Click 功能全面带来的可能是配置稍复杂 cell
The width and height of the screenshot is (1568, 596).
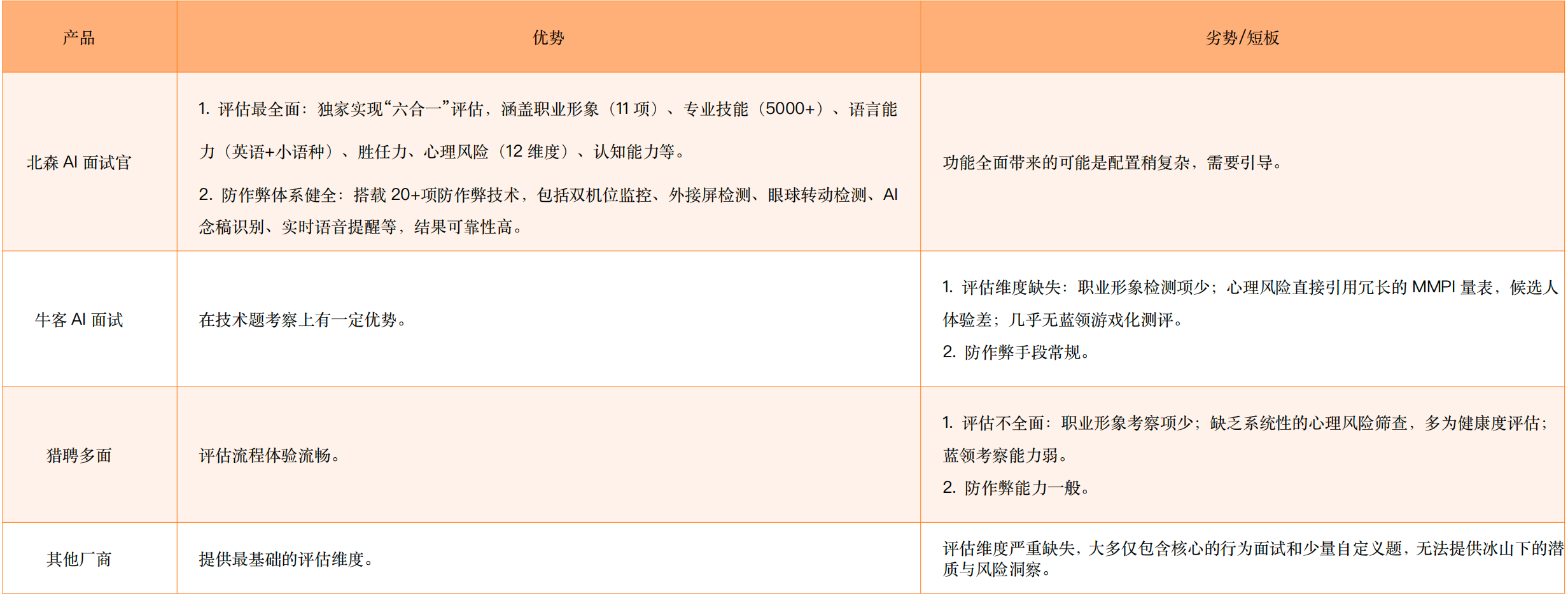[1242, 162]
